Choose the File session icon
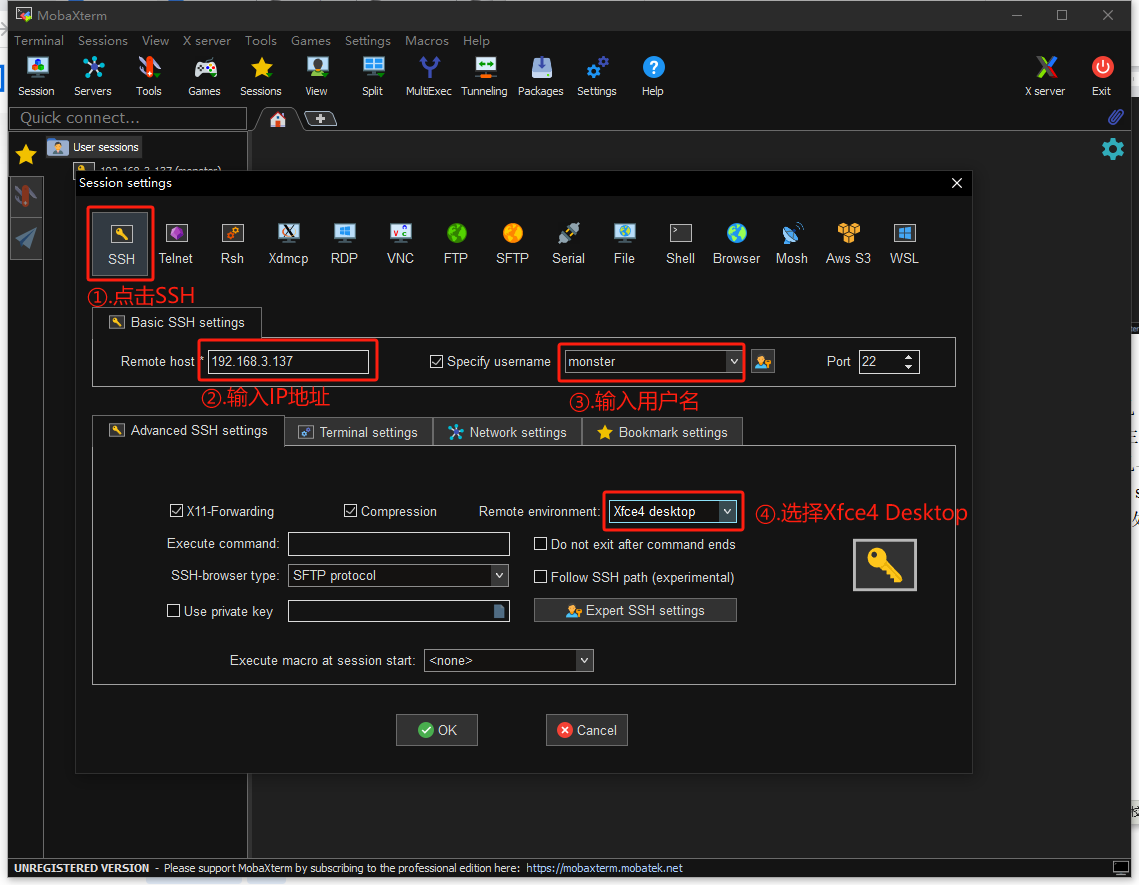Viewport: 1139px width, 885px height. [624, 244]
